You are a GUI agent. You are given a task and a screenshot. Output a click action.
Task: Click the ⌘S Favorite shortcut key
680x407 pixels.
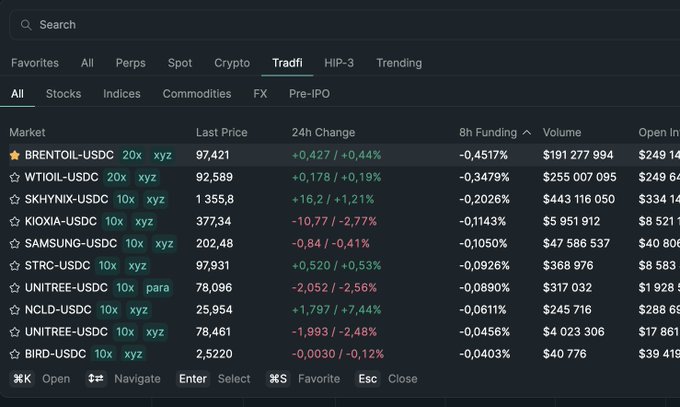click(278, 379)
